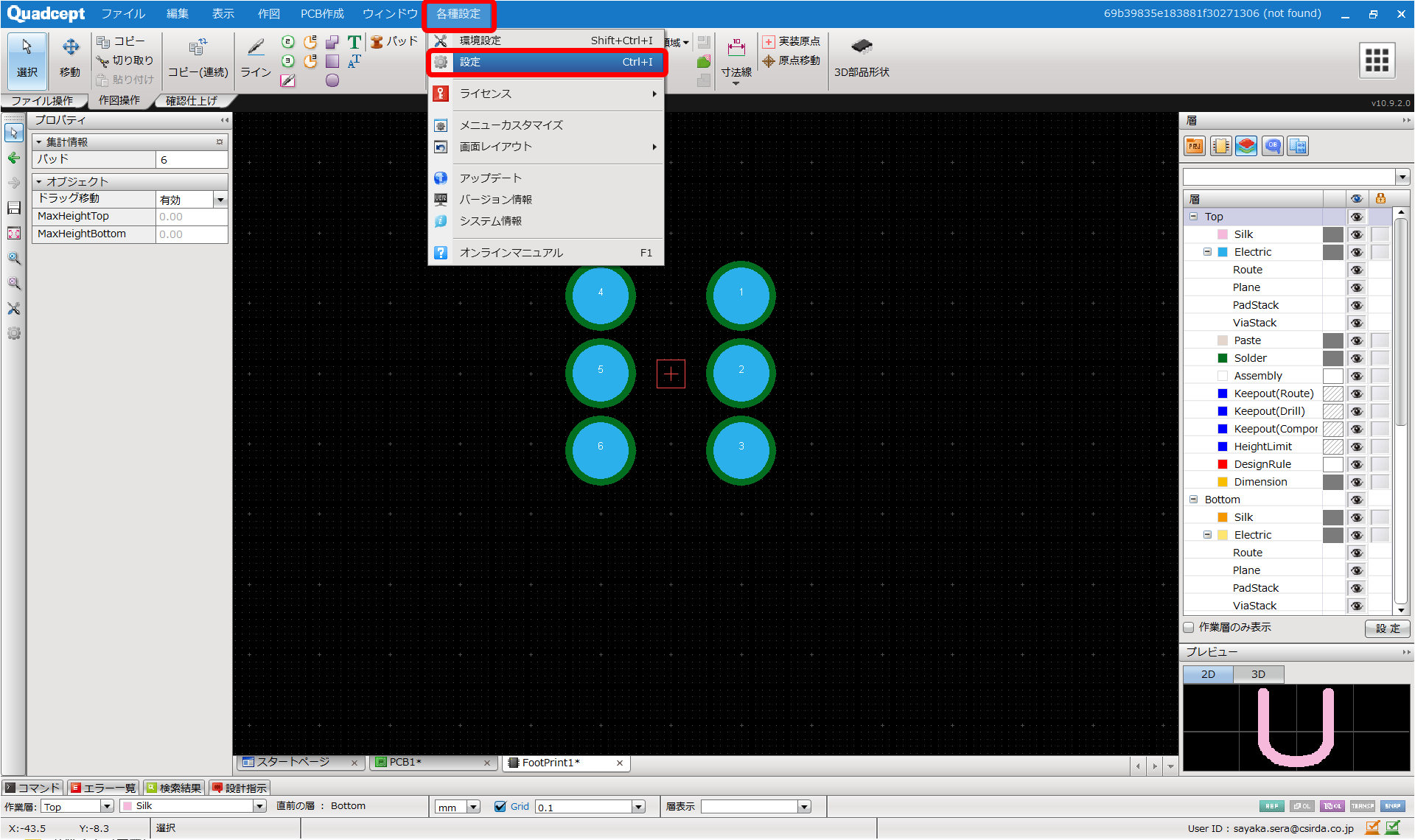This screenshot has width=1415, height=840.
Task: Open the grid apps icon at top right
Action: [1377, 60]
